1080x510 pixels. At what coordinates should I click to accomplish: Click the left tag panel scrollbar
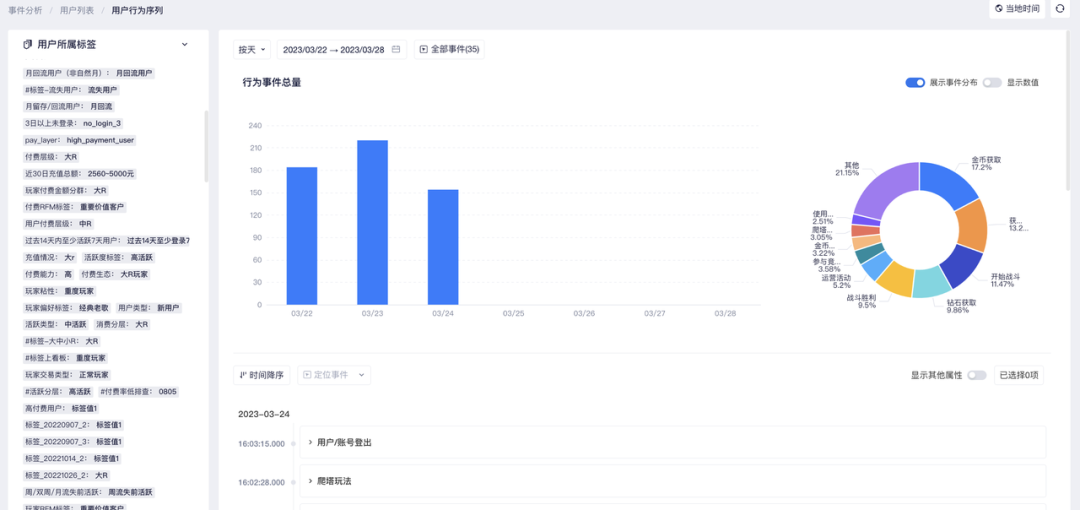pyautogui.click(x=206, y=146)
